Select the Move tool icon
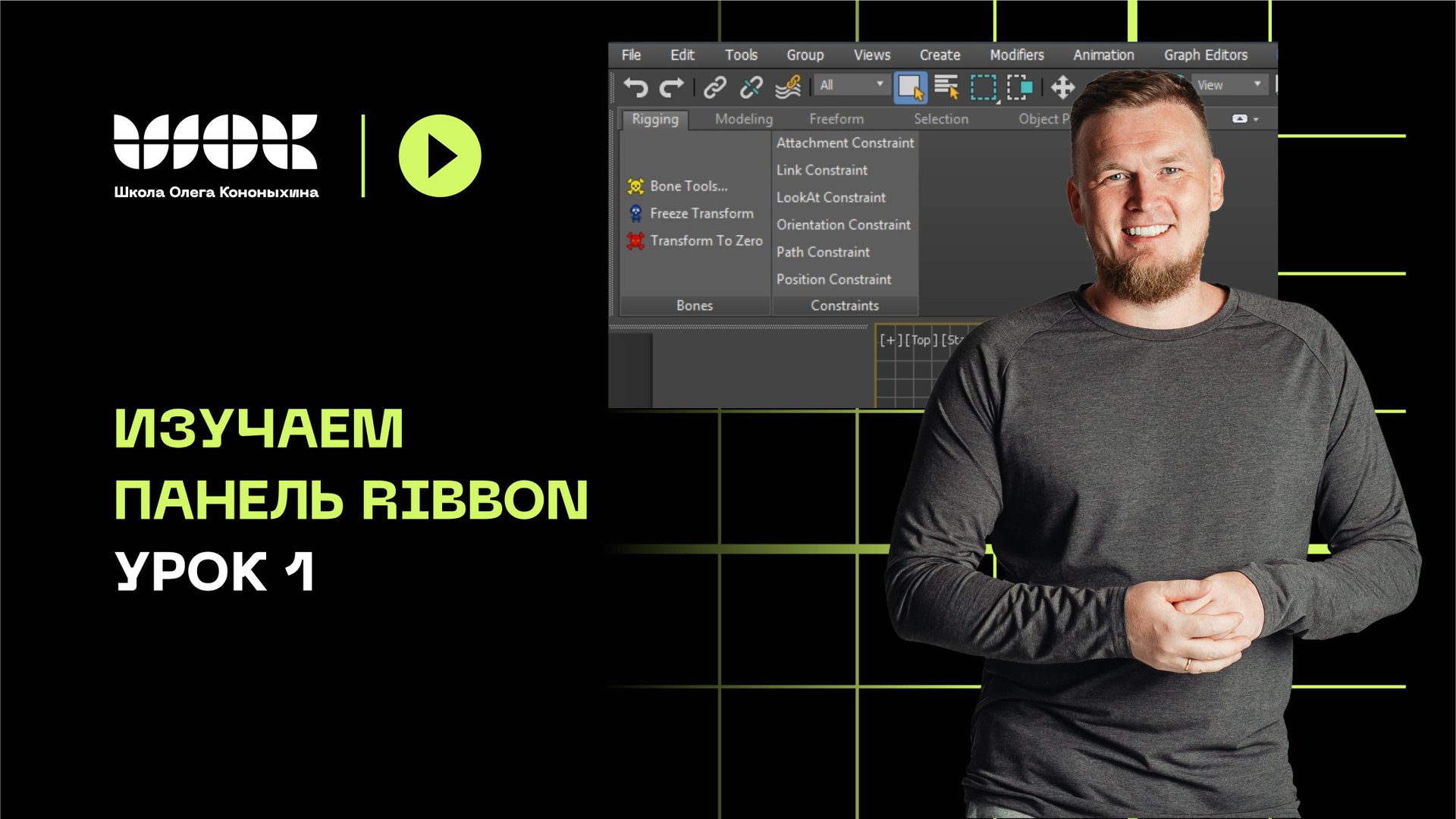Viewport: 1456px width, 819px height. [1062, 87]
